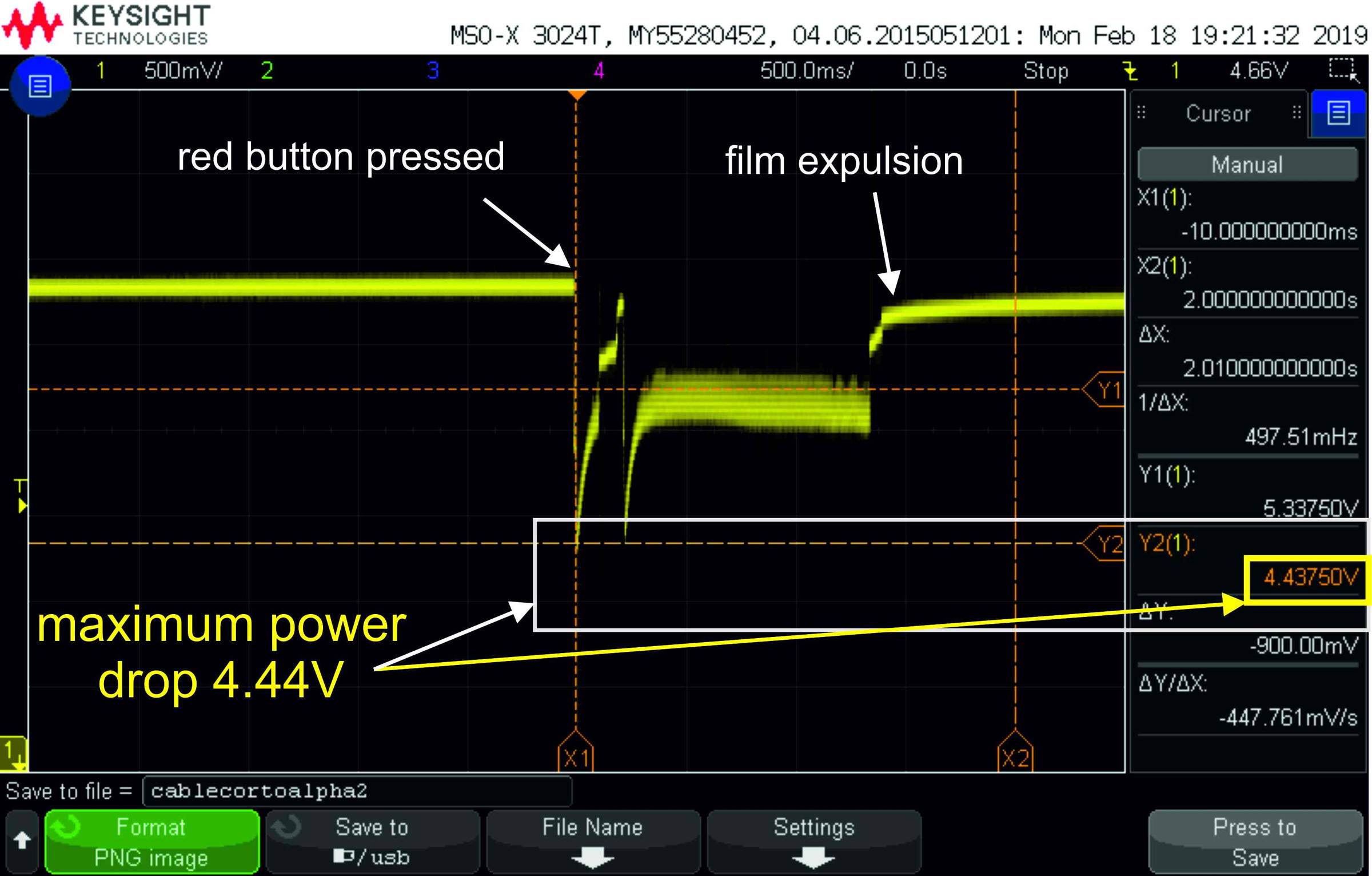The height and width of the screenshot is (876, 1372).
Task: Click the back up arrow softkey
Action: click(22, 841)
